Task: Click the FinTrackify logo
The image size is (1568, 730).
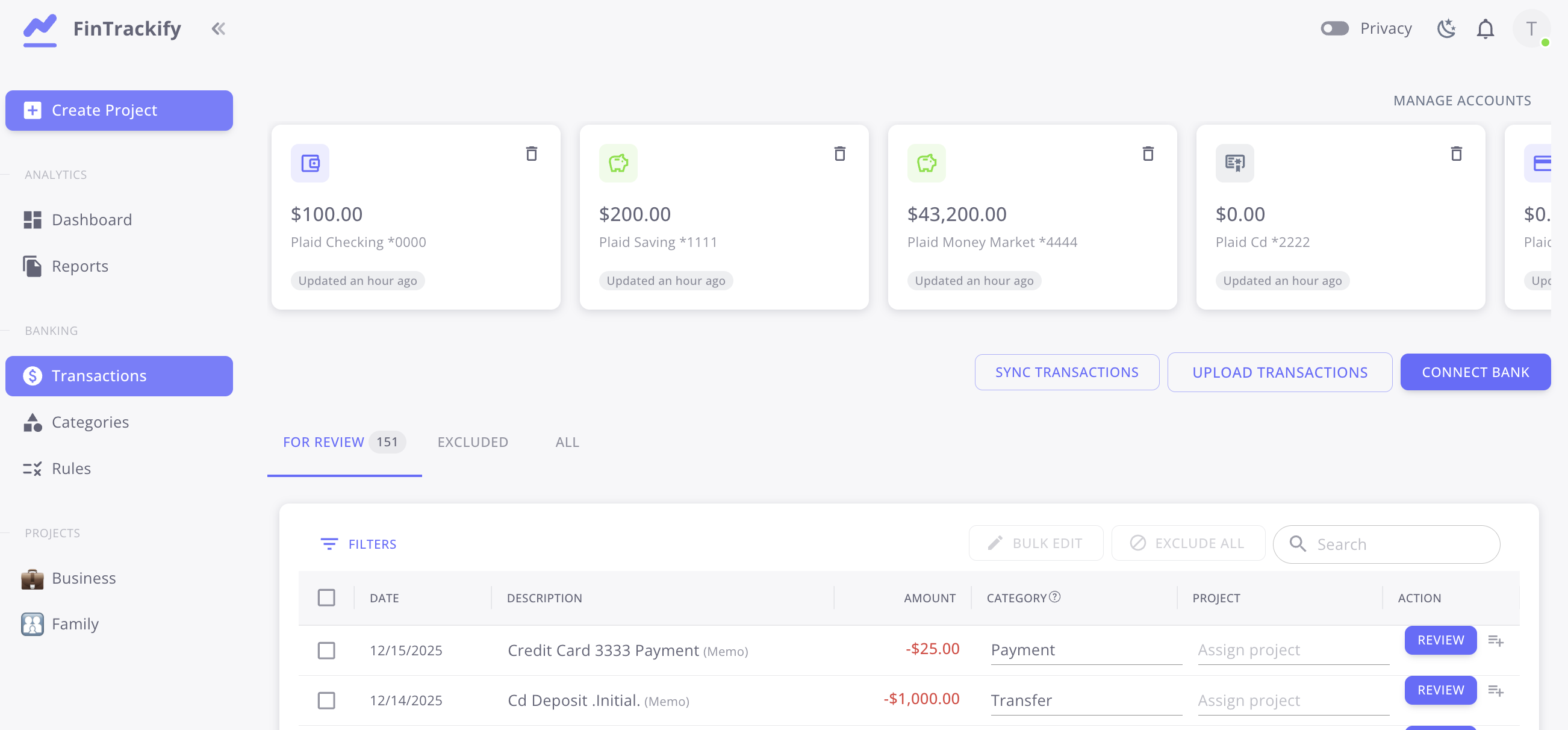Action: (x=40, y=29)
